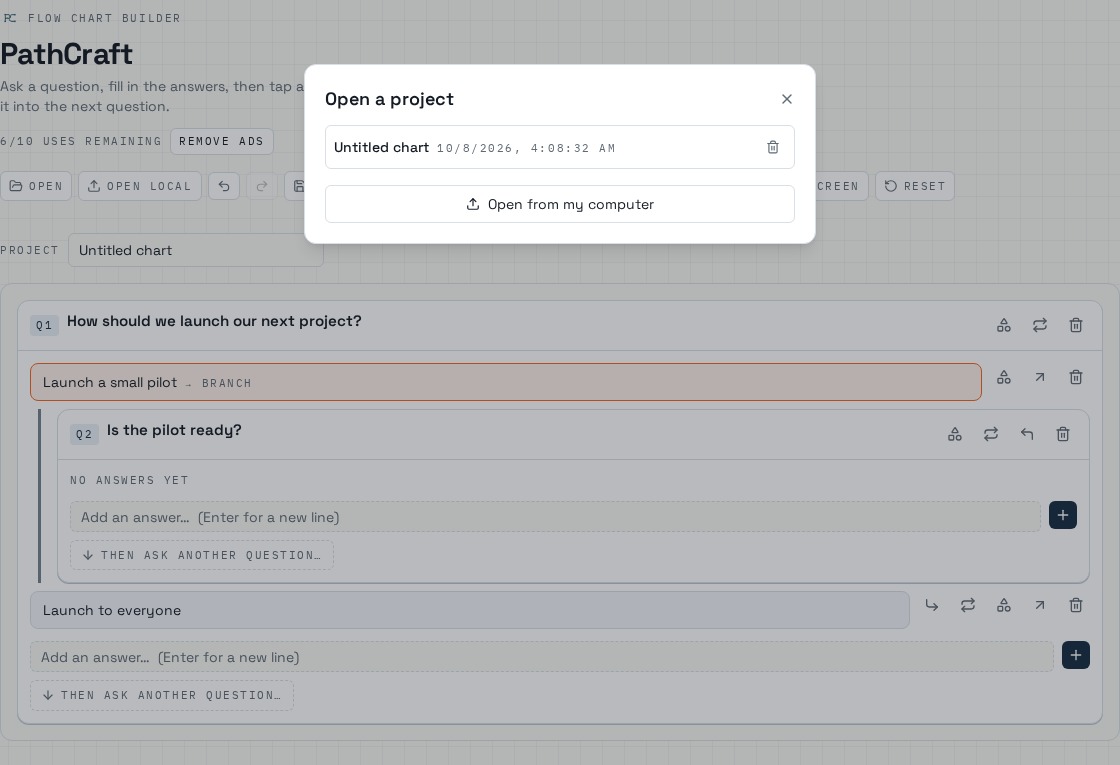Click the shapes icon for 'Launch a small pilot'
The width and height of the screenshot is (1120, 765).
click(x=1004, y=377)
